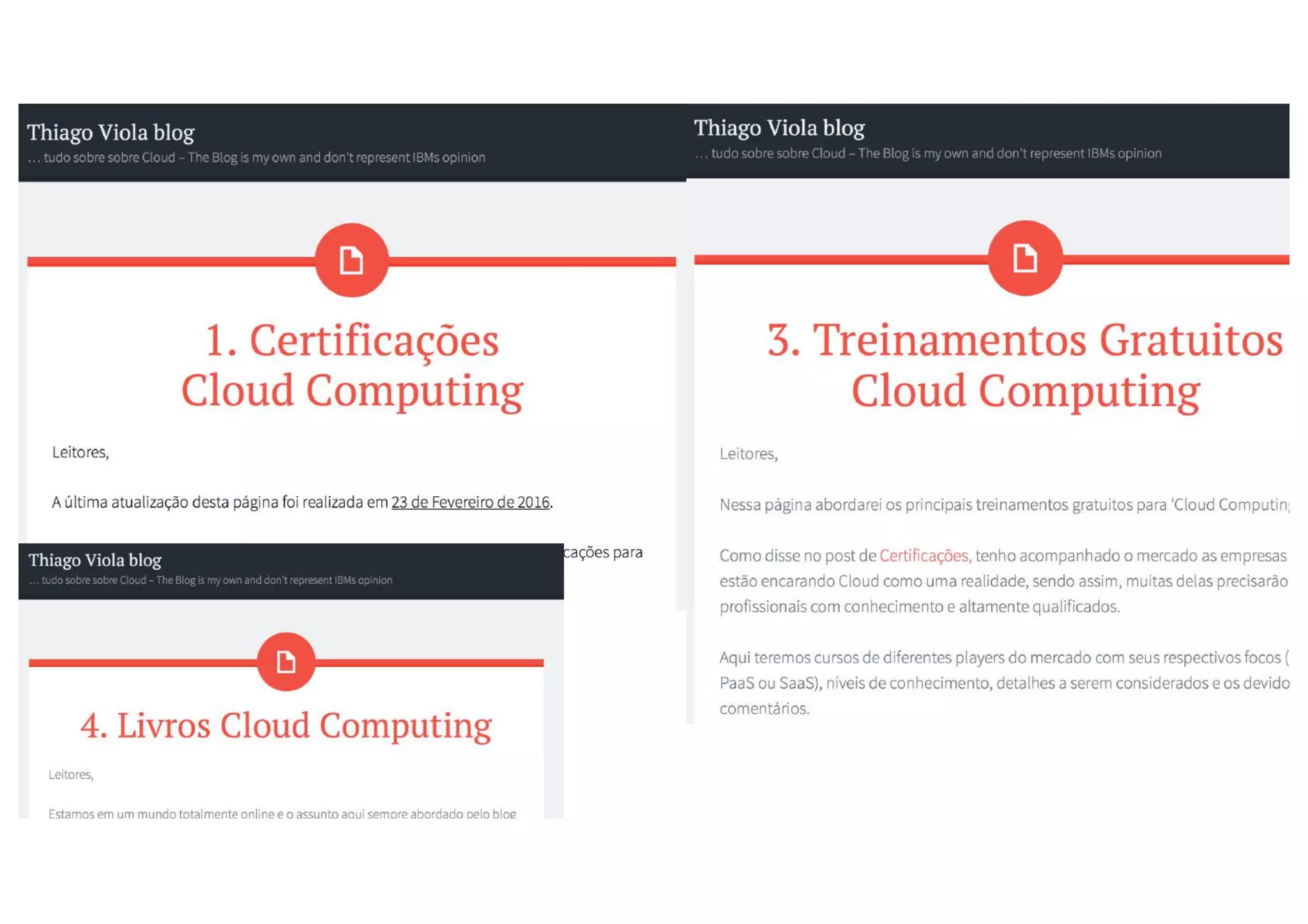Click the page icon above the Livros title

(x=285, y=662)
